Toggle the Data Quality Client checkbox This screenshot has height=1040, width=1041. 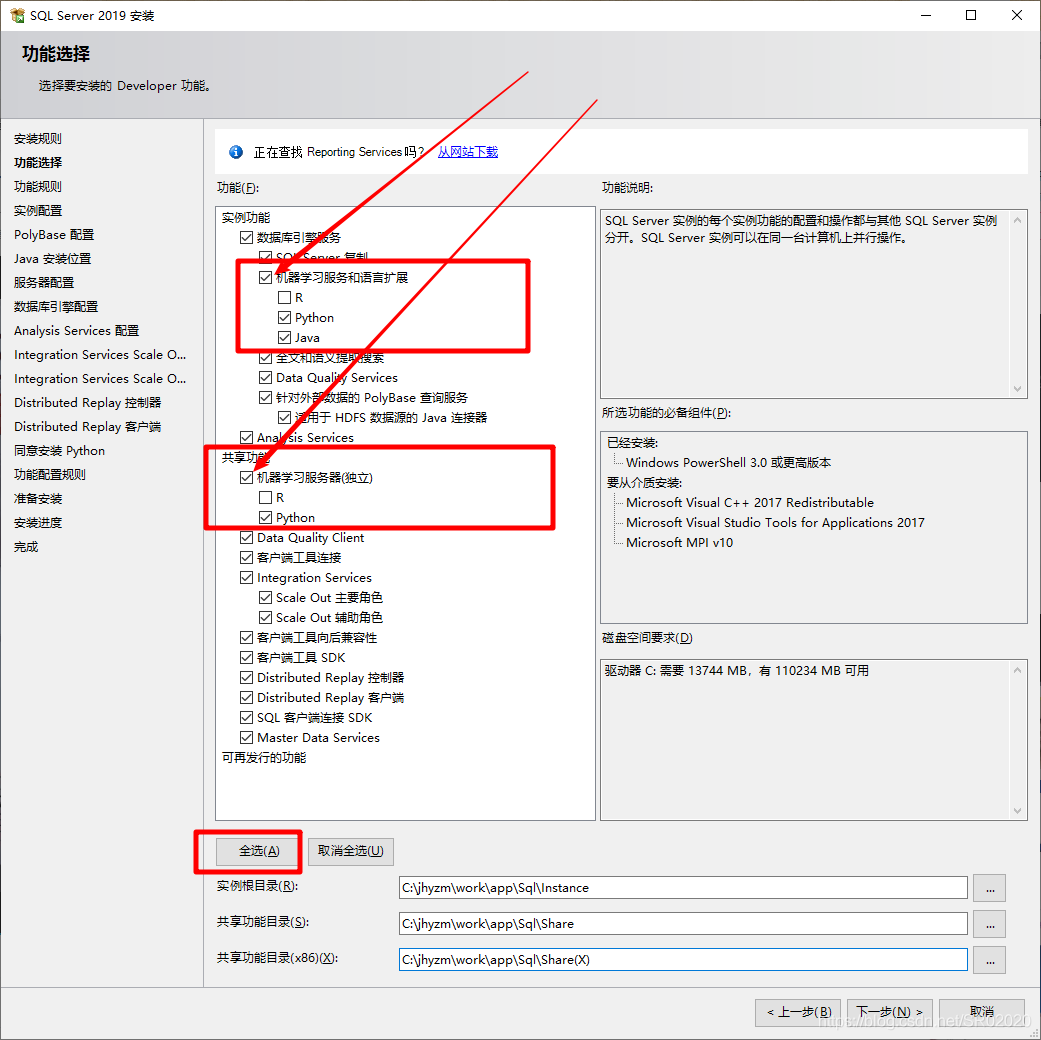[x=246, y=537]
